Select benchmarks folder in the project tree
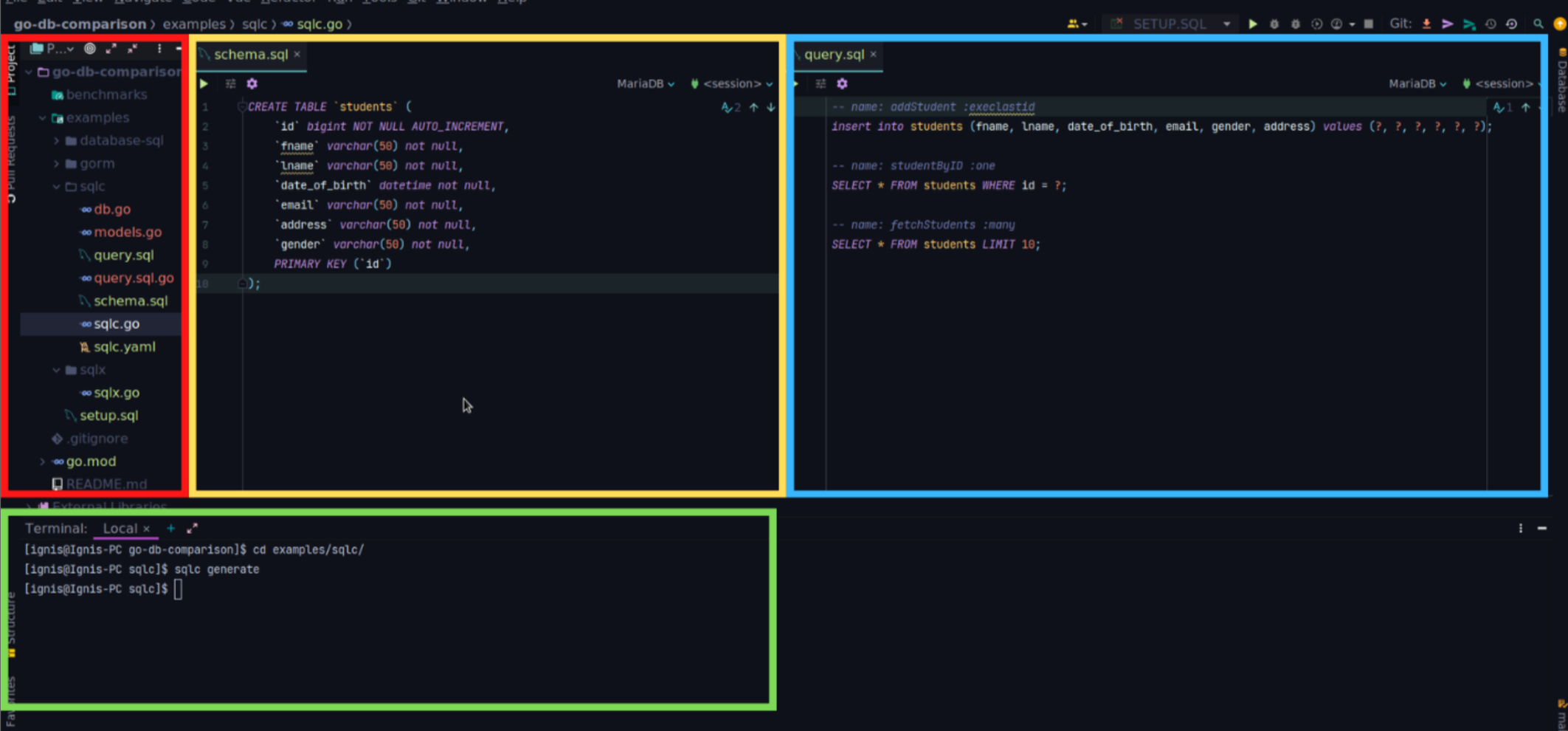This screenshot has width=1568, height=731. pos(106,95)
